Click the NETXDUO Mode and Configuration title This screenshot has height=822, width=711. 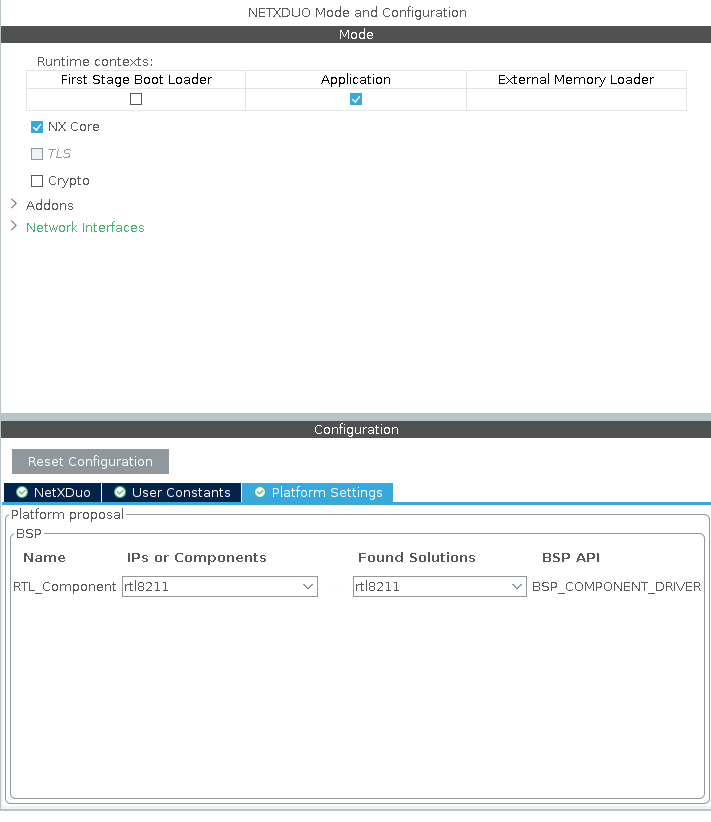pos(357,13)
